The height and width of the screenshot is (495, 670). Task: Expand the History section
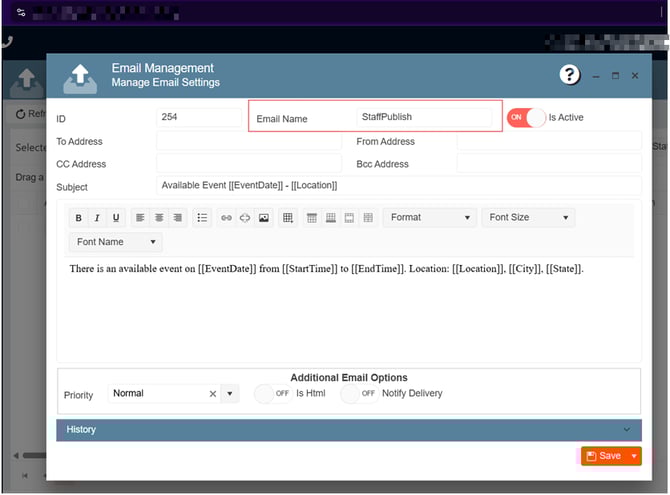(348, 430)
